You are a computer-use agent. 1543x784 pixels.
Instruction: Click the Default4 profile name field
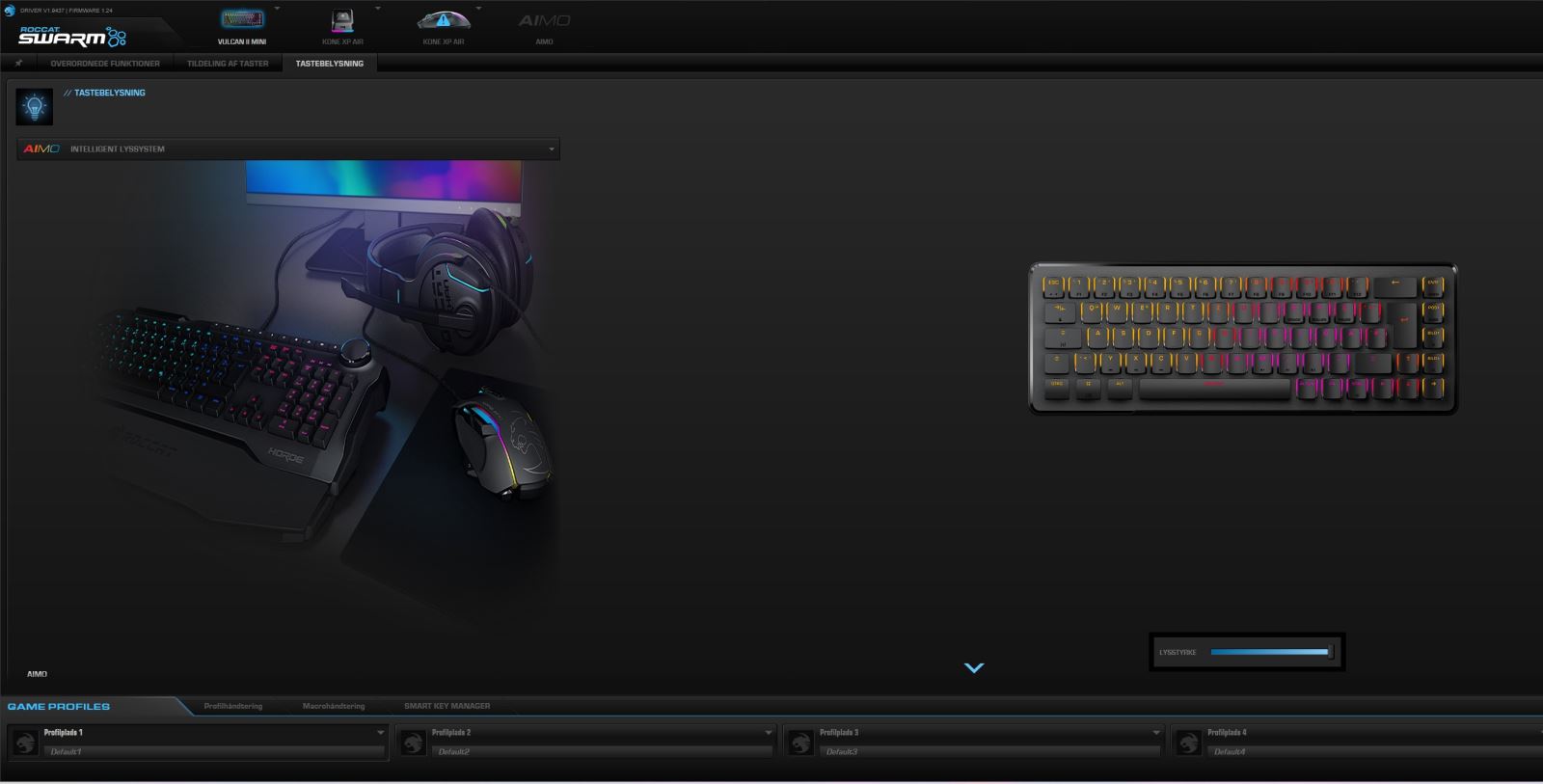tap(1377, 751)
